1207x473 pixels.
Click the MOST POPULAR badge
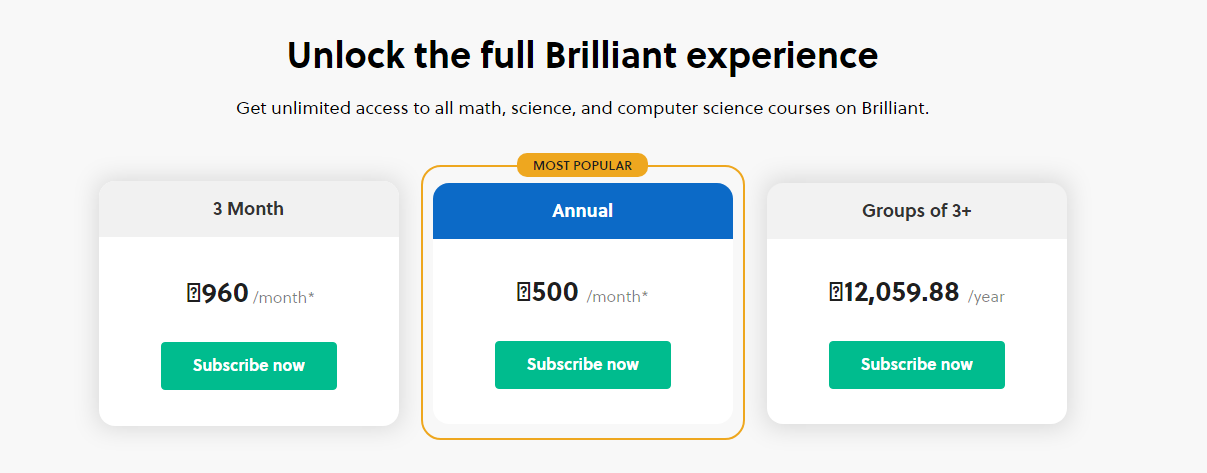[583, 165]
